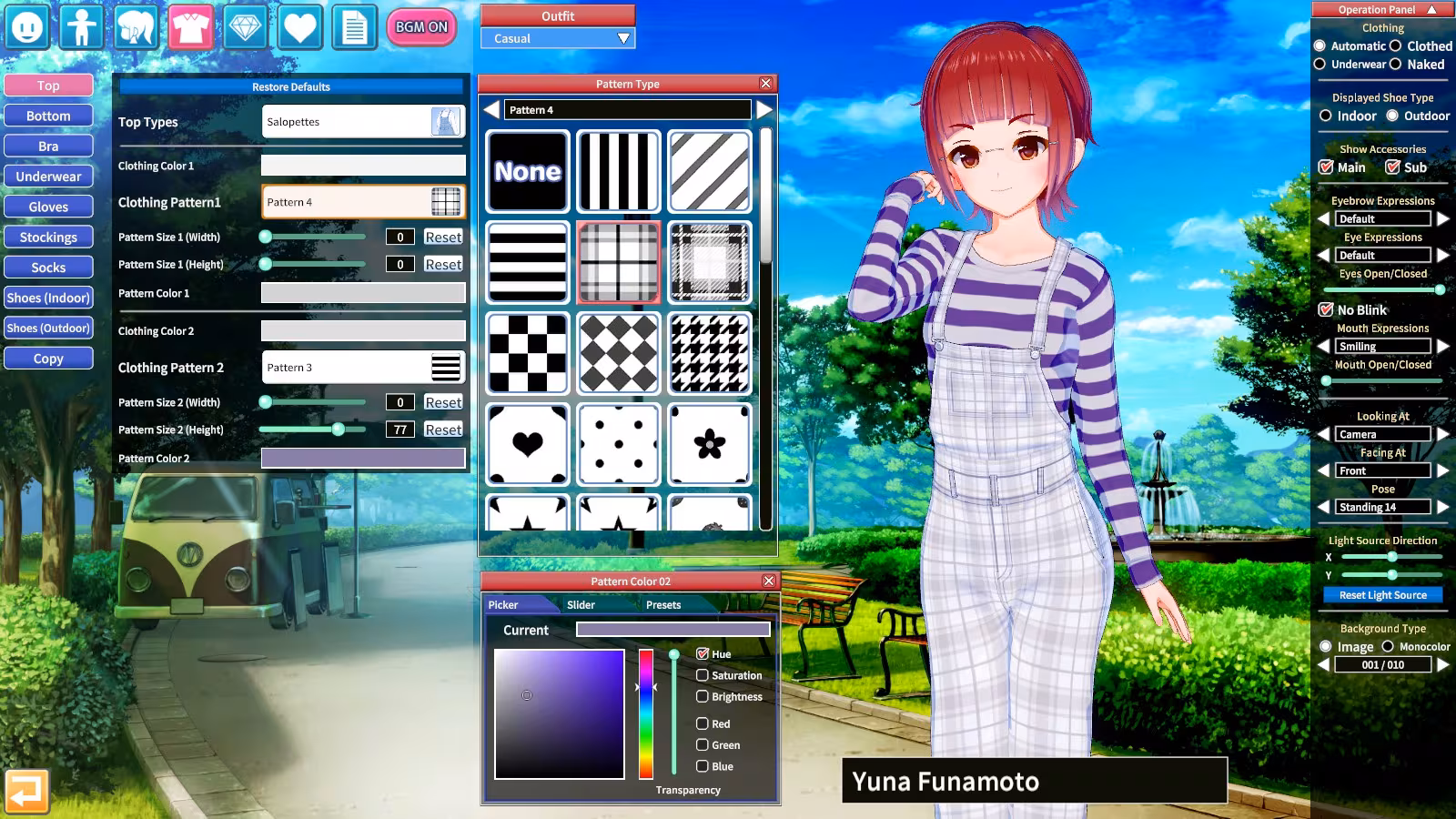Reset Pattern Size 2 (Height)
The height and width of the screenshot is (819, 1456).
tap(443, 430)
